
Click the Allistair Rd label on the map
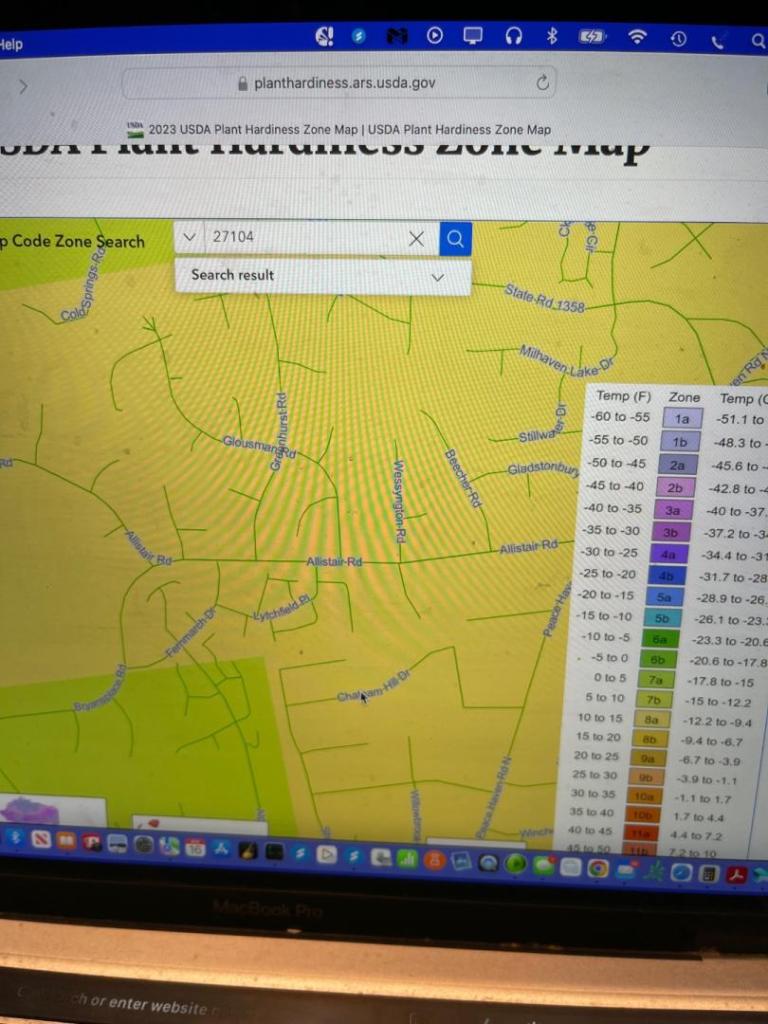pyautogui.click(x=334, y=562)
